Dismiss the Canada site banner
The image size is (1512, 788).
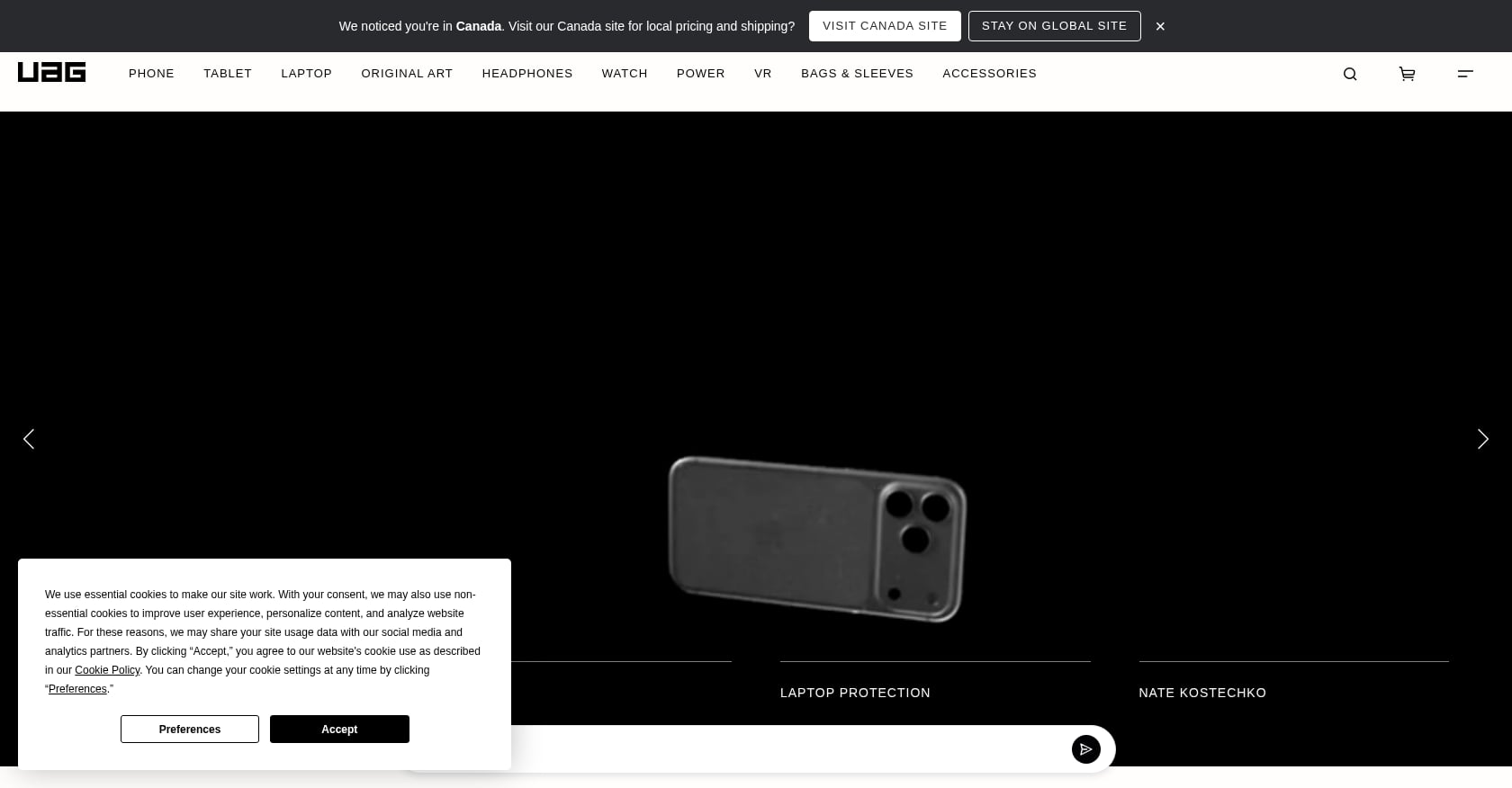tap(1160, 26)
